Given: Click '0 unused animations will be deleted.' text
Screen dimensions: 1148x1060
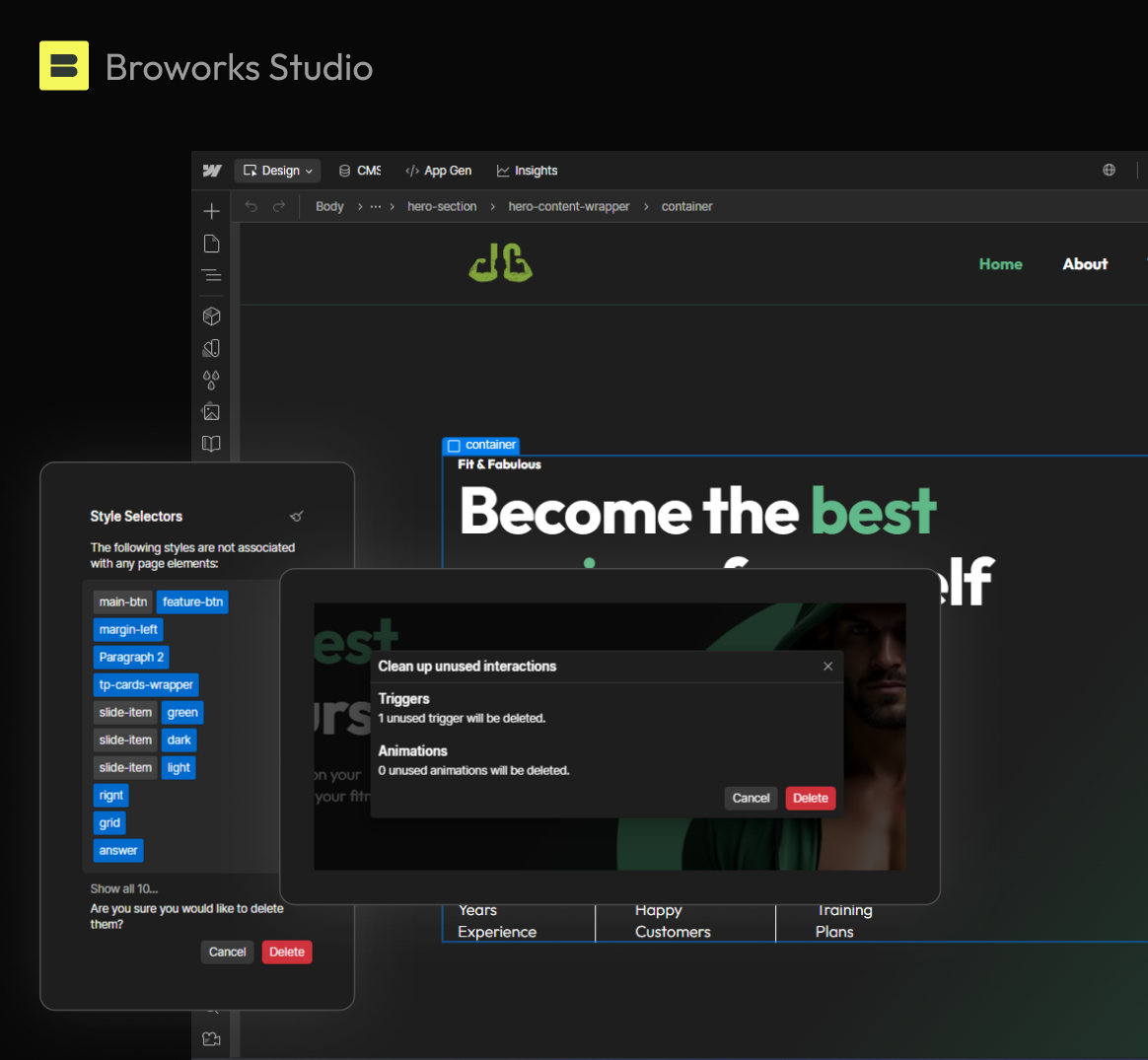Looking at the screenshot, I should pyautogui.click(x=473, y=770).
